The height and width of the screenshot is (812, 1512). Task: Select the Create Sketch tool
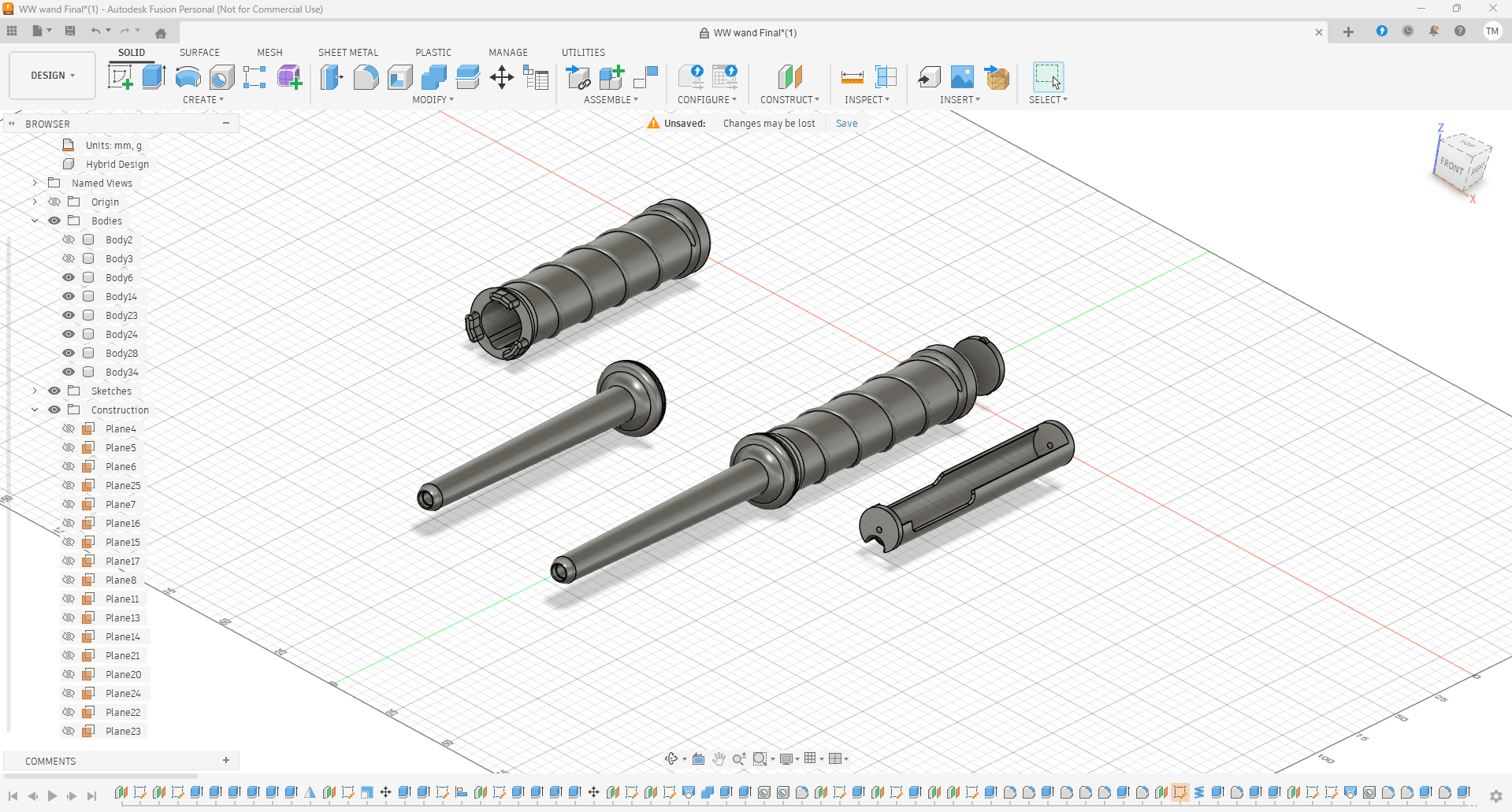(x=120, y=77)
